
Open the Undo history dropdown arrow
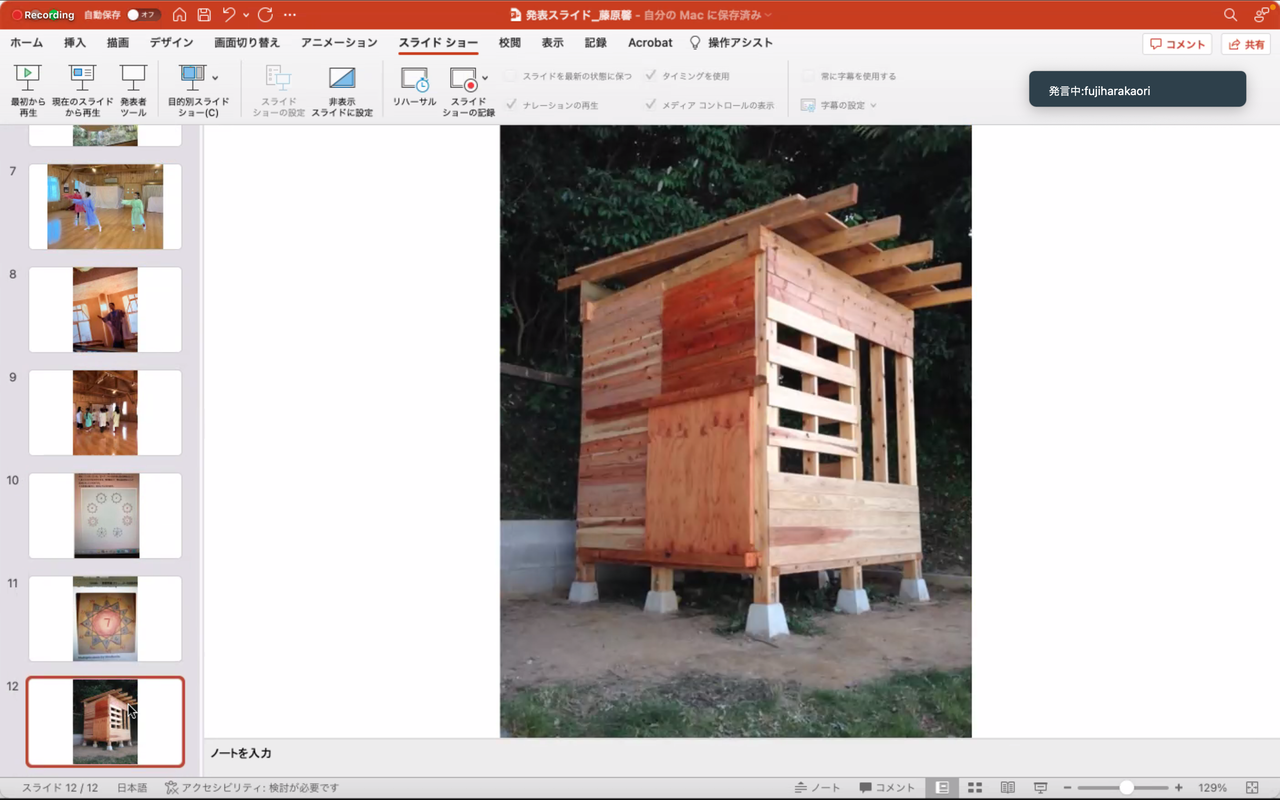(246, 15)
